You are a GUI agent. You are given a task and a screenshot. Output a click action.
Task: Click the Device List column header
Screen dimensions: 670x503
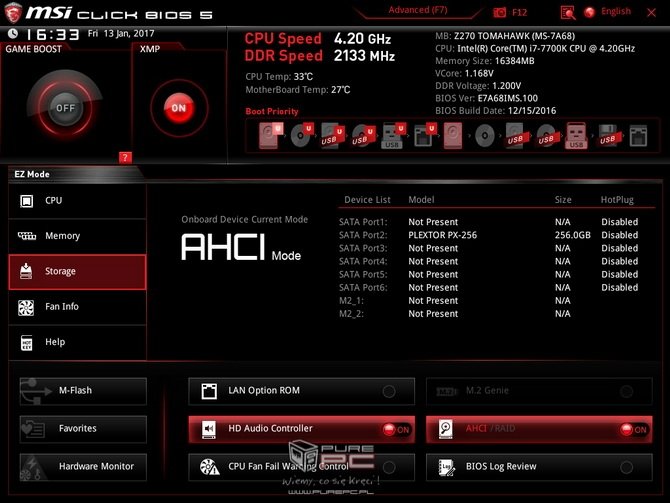tap(367, 200)
